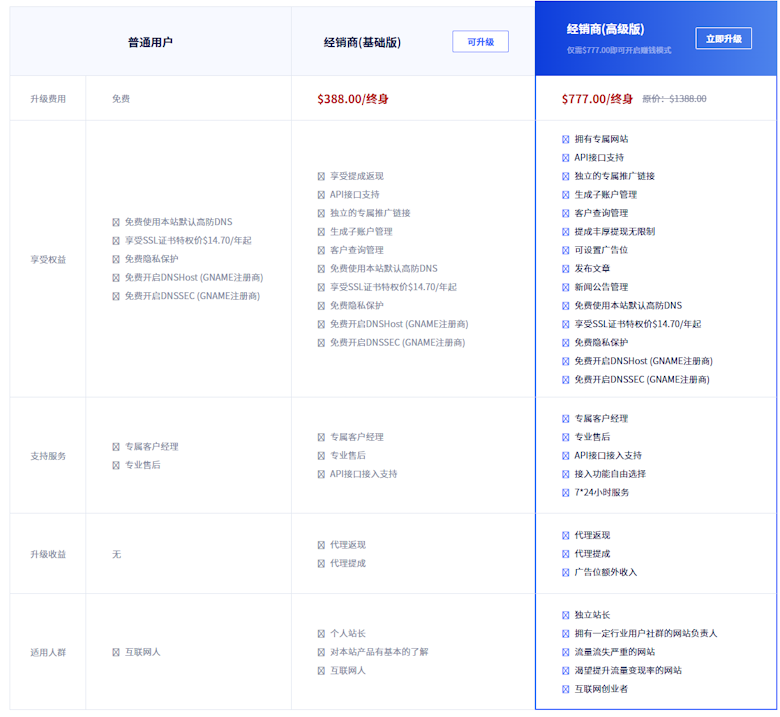Click 享受SSL证书特权价$14.70/年起 in 普通用户 column

pos(188,241)
